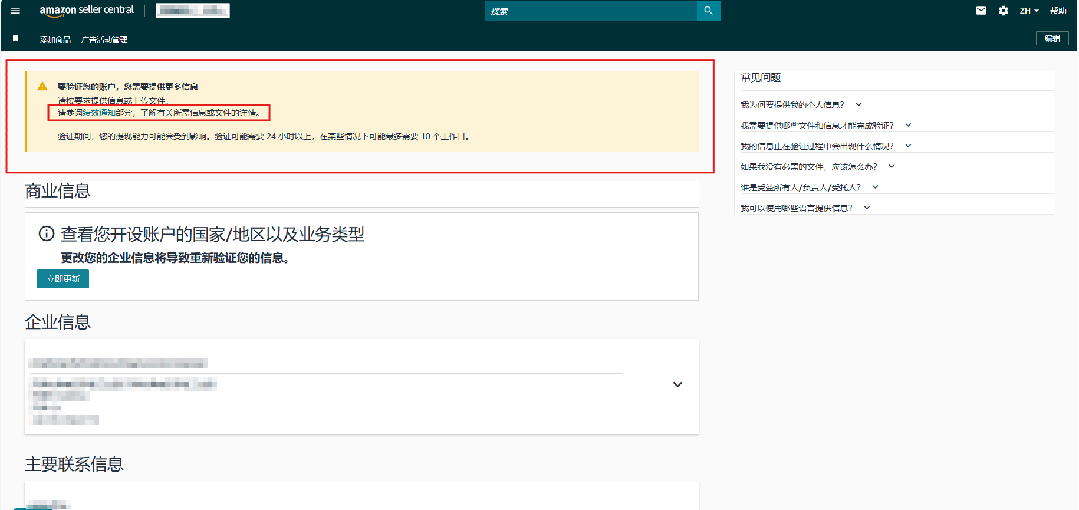Open the help link in the header
Screen dimensions: 1079x510
click(1057, 11)
